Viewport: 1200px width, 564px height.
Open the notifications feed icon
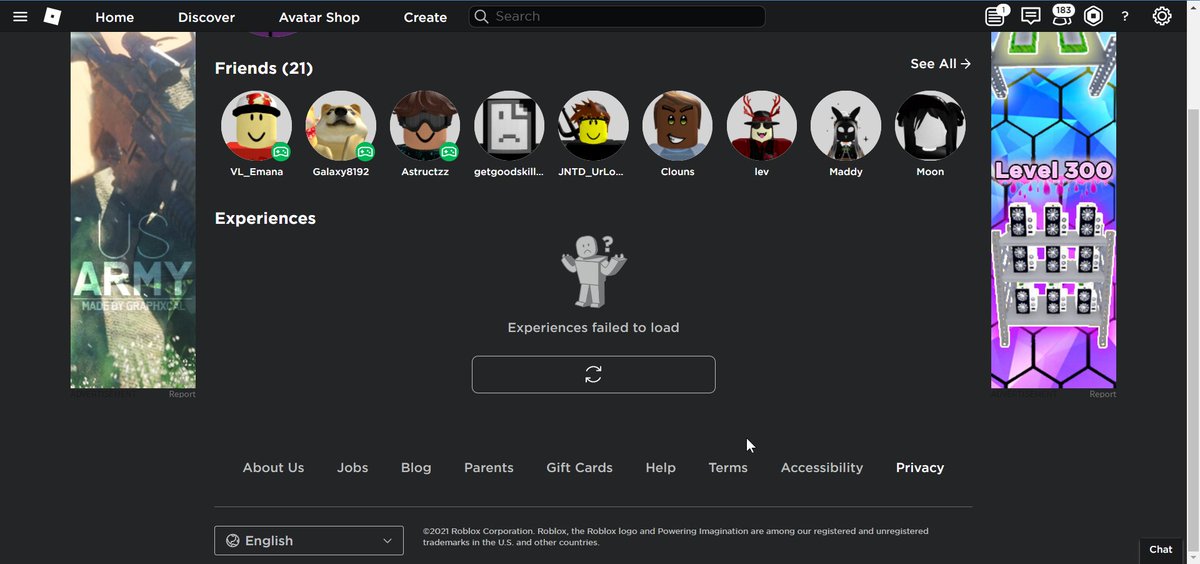(995, 16)
